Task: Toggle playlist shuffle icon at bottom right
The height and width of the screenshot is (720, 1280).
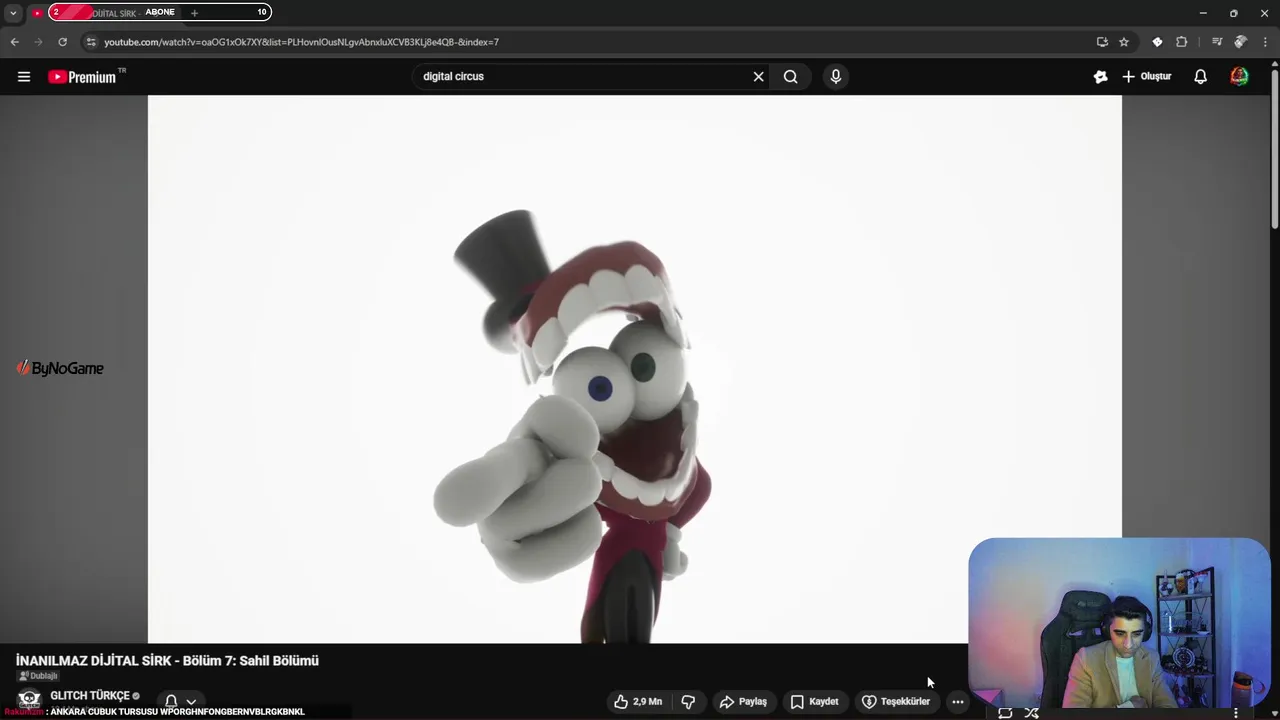Action: click(1031, 713)
